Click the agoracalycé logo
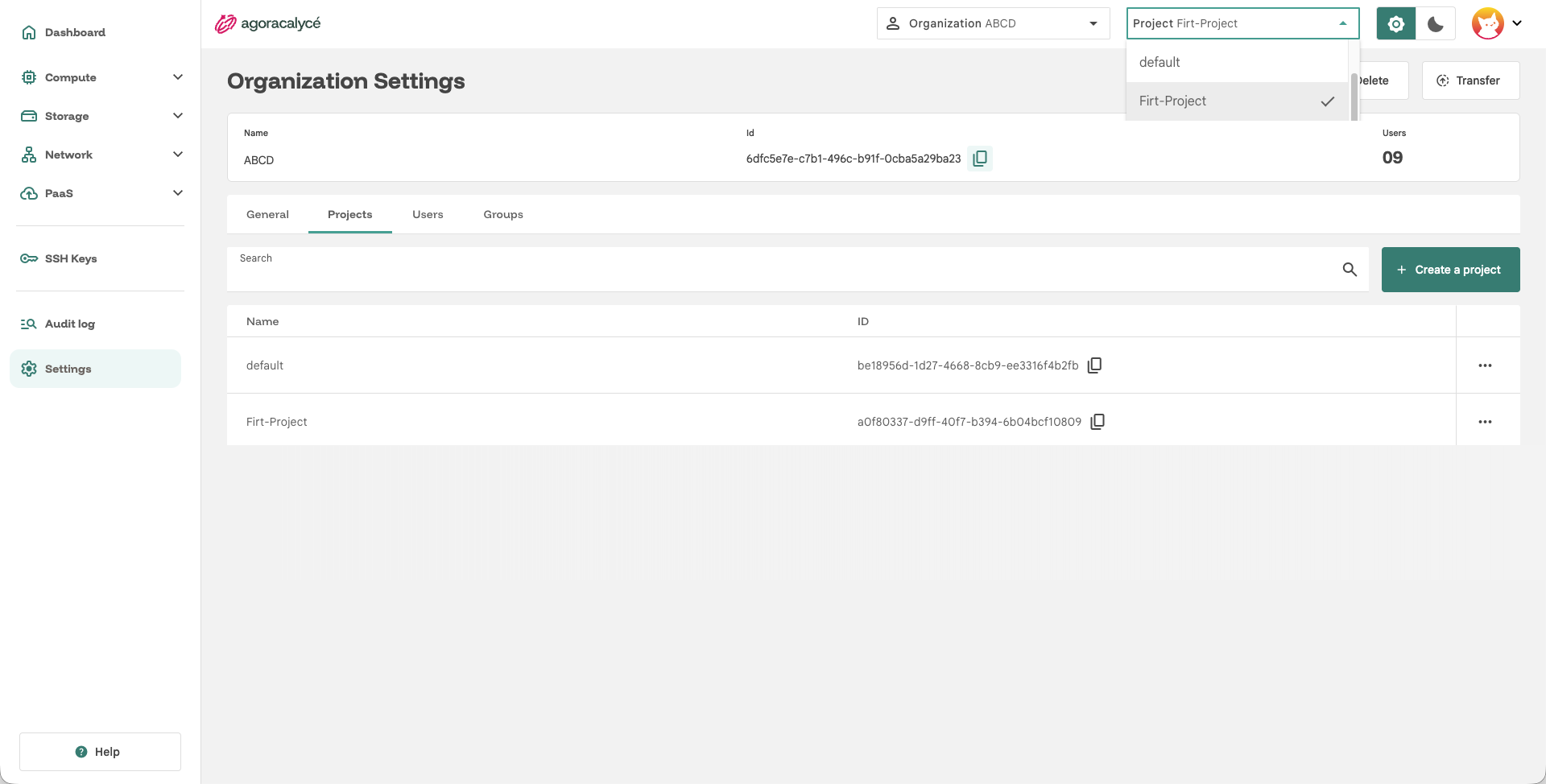Viewport: 1546px width, 784px height. [x=267, y=23]
